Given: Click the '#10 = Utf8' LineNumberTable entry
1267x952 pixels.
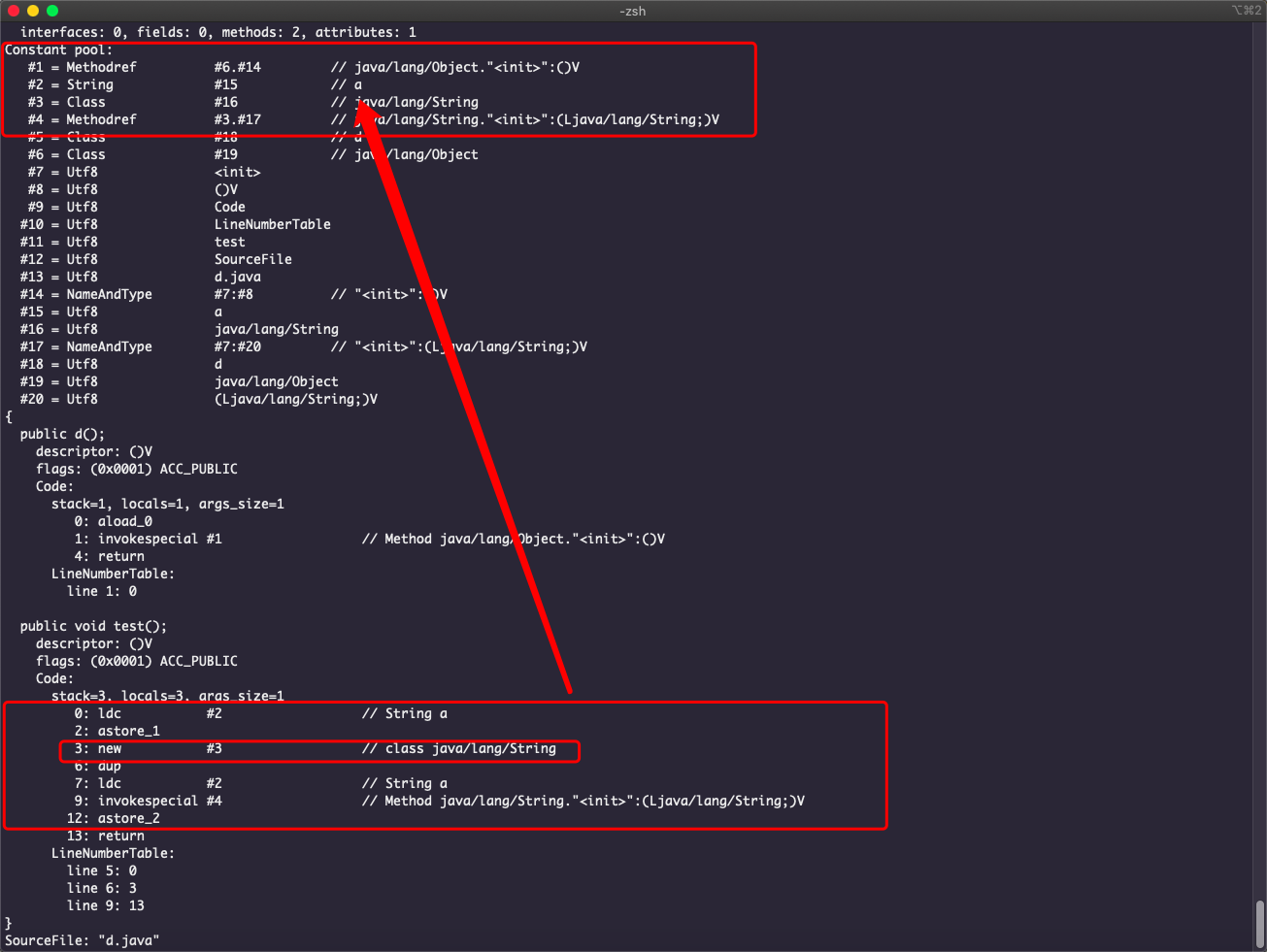Looking at the screenshot, I should point(176,224).
